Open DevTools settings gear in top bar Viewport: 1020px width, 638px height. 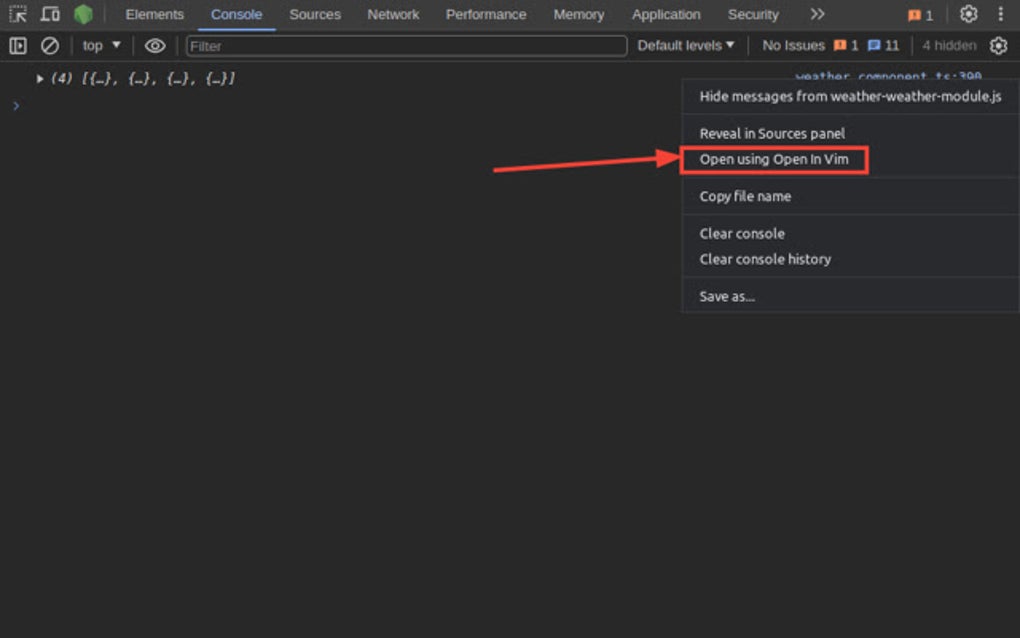point(968,14)
